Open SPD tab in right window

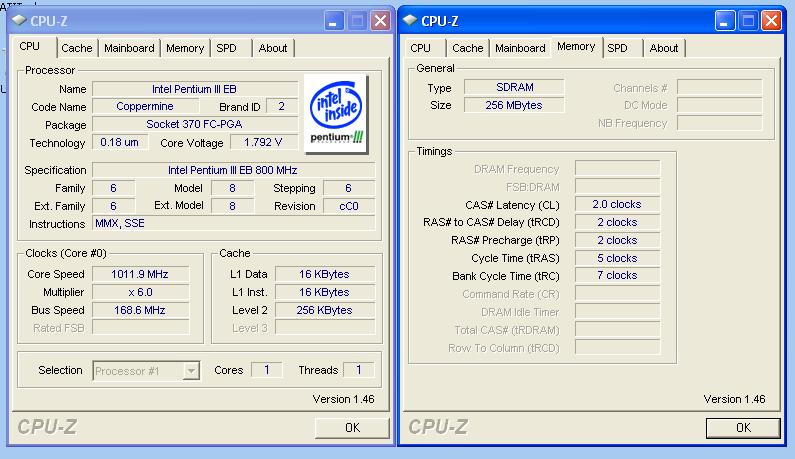pyautogui.click(x=617, y=48)
